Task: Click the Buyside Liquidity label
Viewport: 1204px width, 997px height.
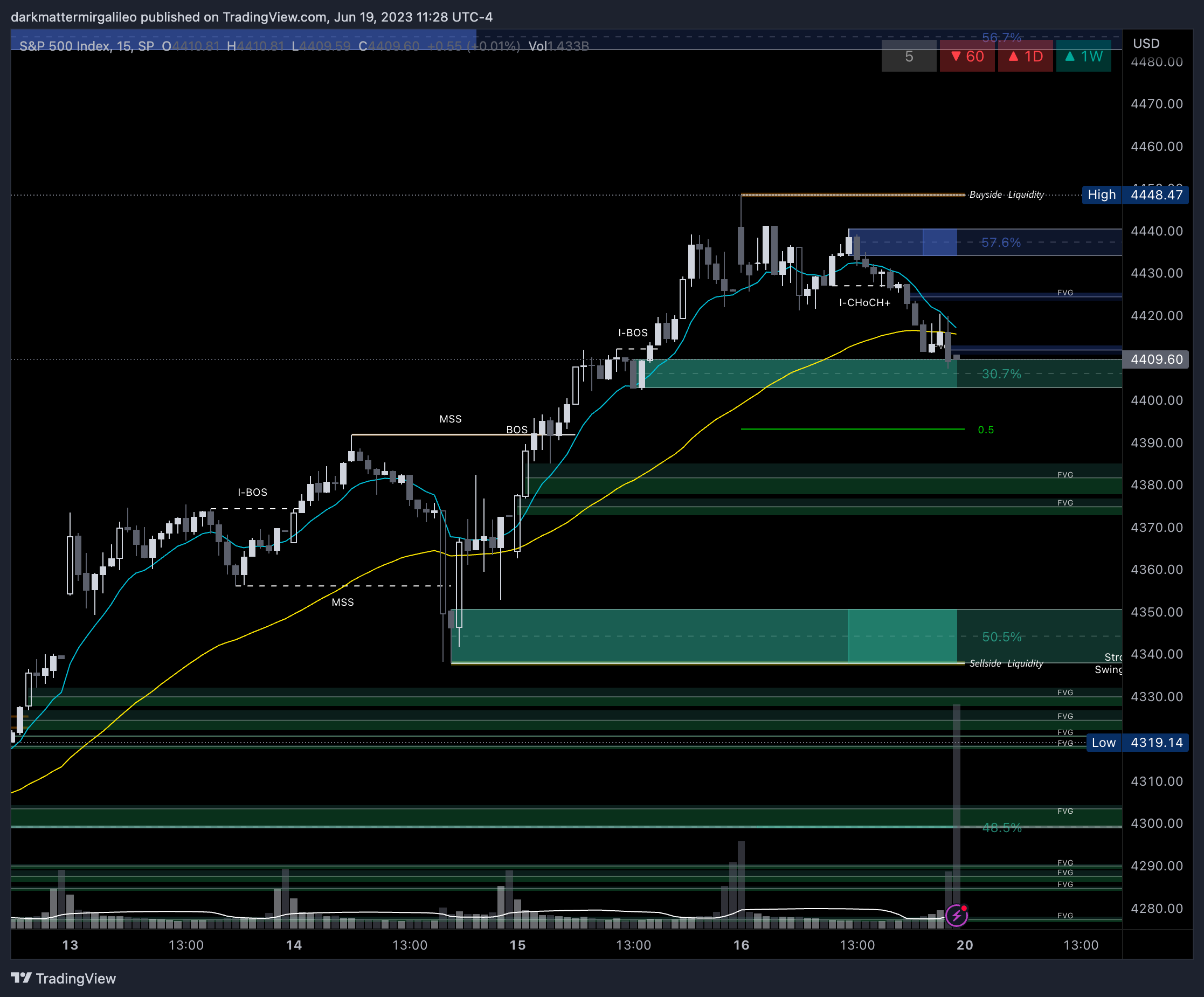Action: click(1006, 195)
